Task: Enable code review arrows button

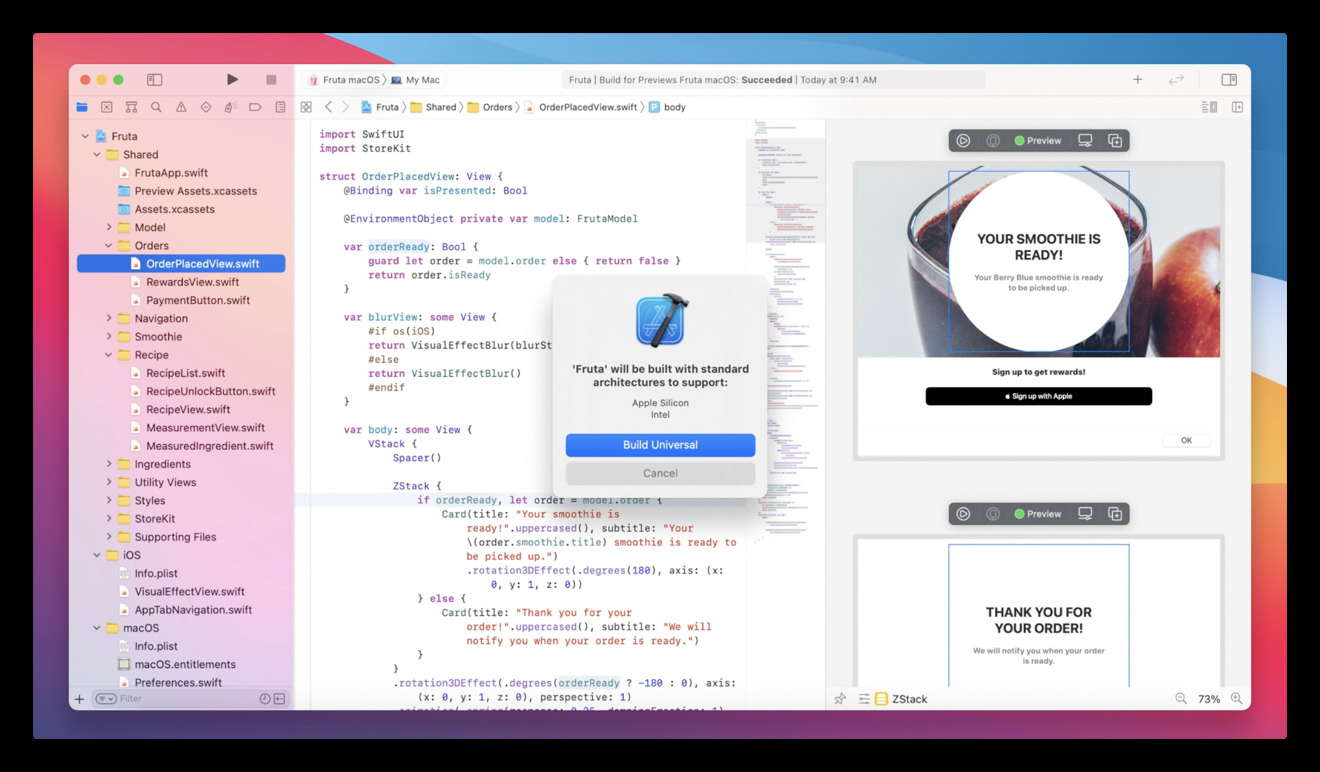Action: [1176, 80]
